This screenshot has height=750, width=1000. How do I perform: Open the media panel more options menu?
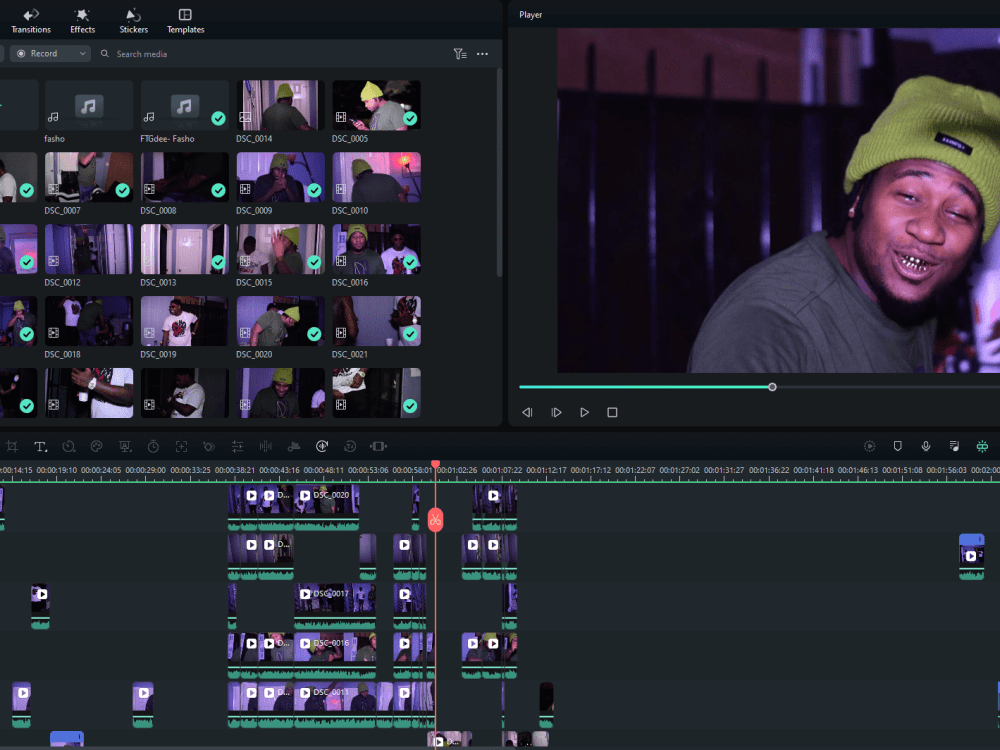pyautogui.click(x=482, y=54)
